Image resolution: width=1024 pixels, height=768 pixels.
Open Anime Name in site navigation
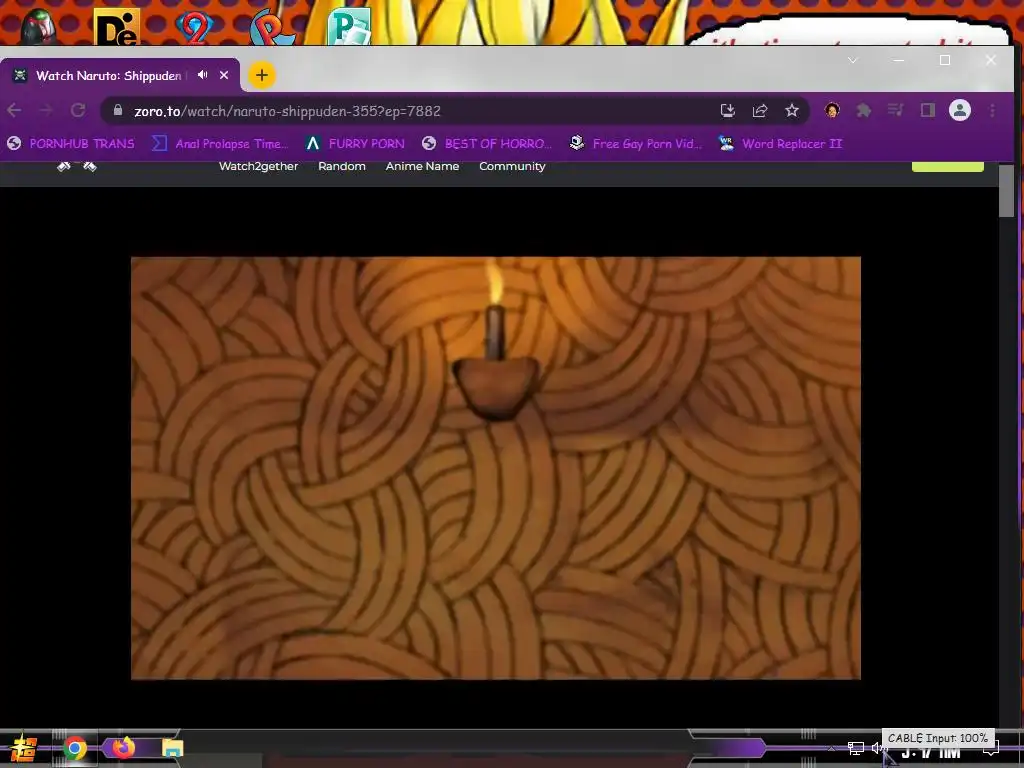[422, 166]
